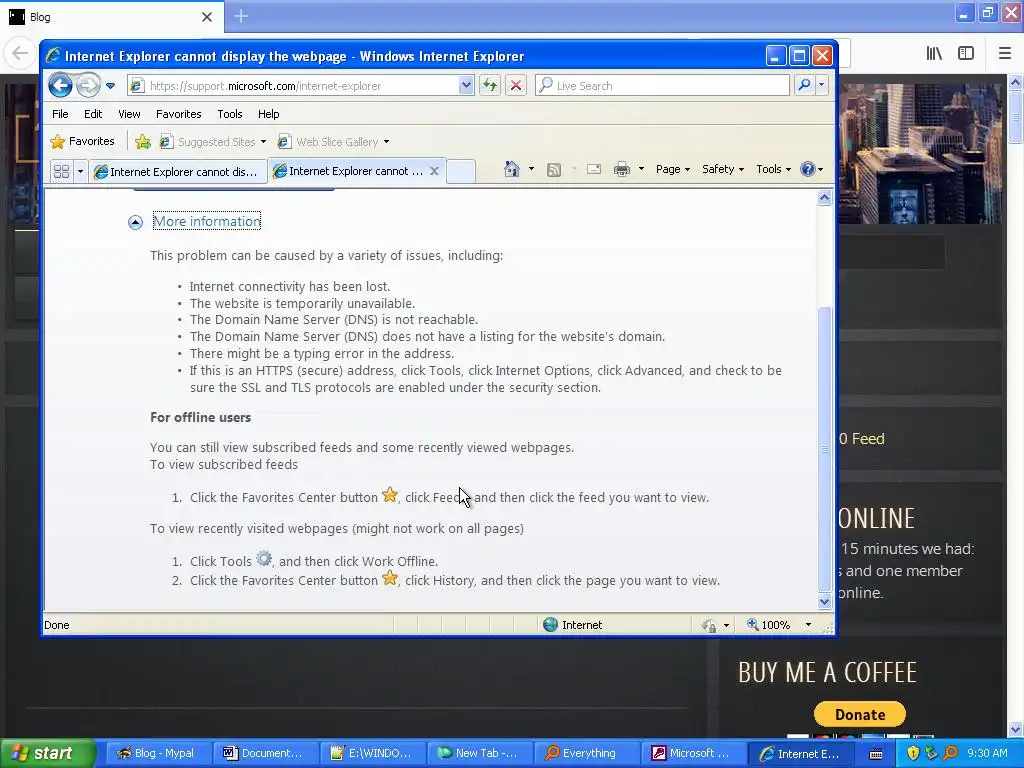
Task: Switch to Document Word taskbar button
Action: point(266,754)
